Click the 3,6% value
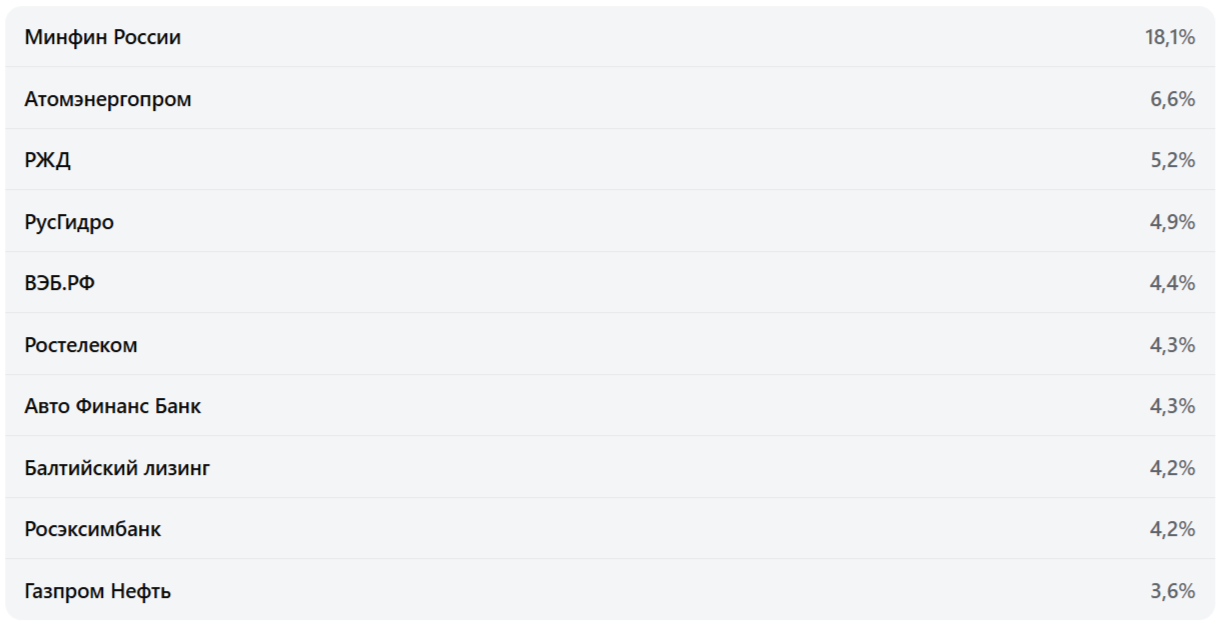 tap(1173, 591)
